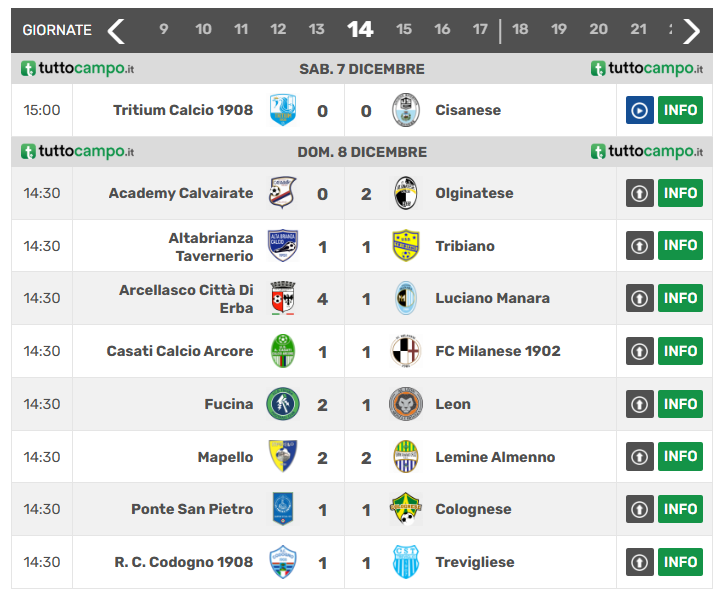Go to previous matchdays with left arrow
This screenshot has width=718, height=590.
tap(117, 31)
